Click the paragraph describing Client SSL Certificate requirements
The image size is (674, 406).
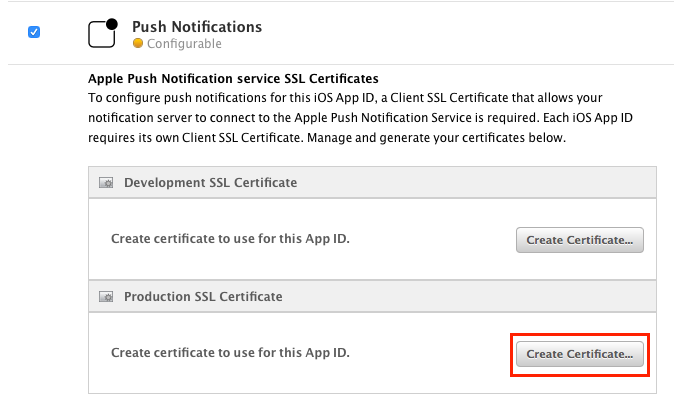[360, 118]
